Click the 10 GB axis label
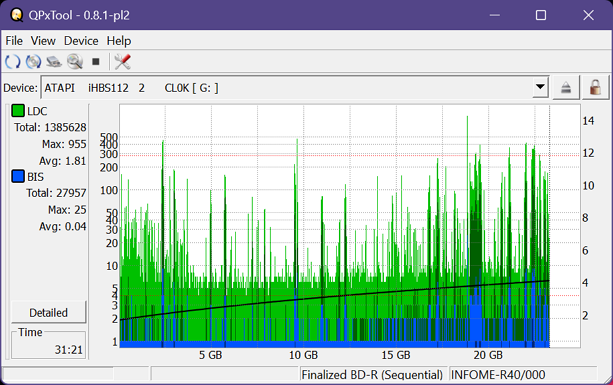The width and height of the screenshot is (613, 385). click(x=303, y=355)
